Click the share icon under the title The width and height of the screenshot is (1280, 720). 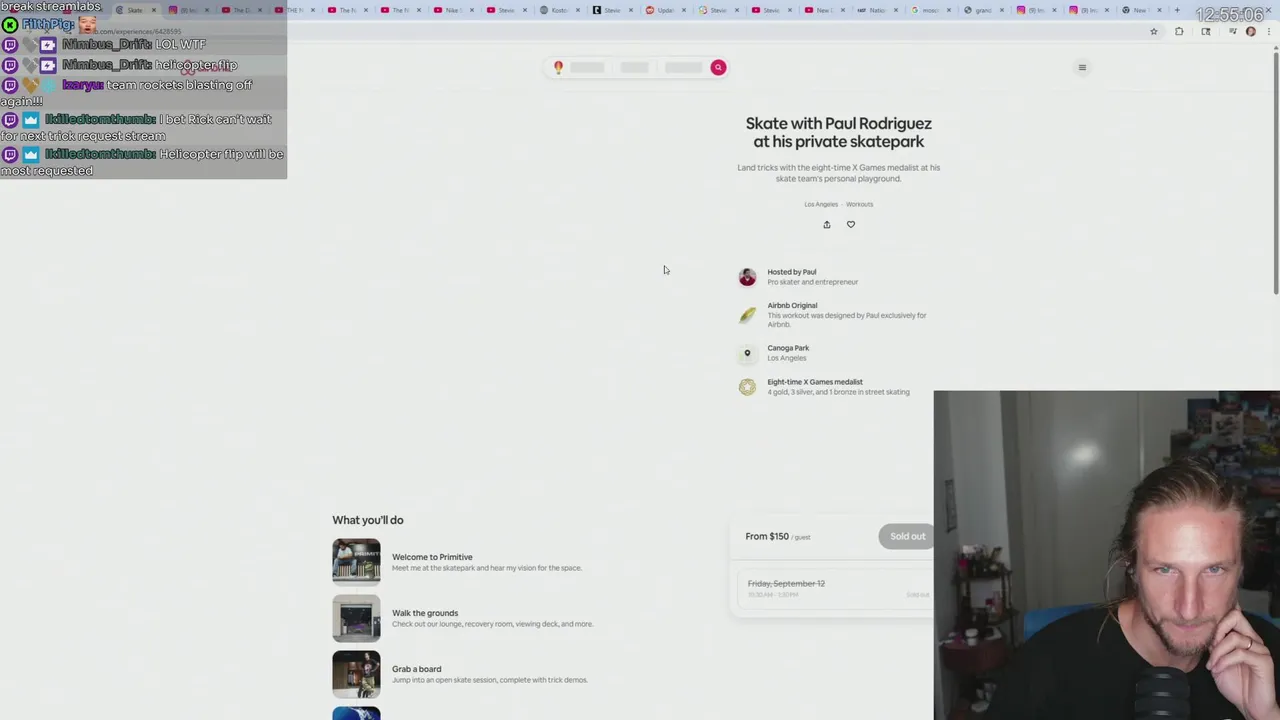[x=827, y=225]
